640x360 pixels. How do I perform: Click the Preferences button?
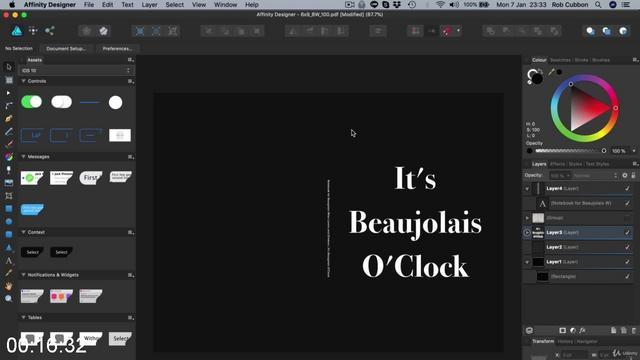coord(117,49)
